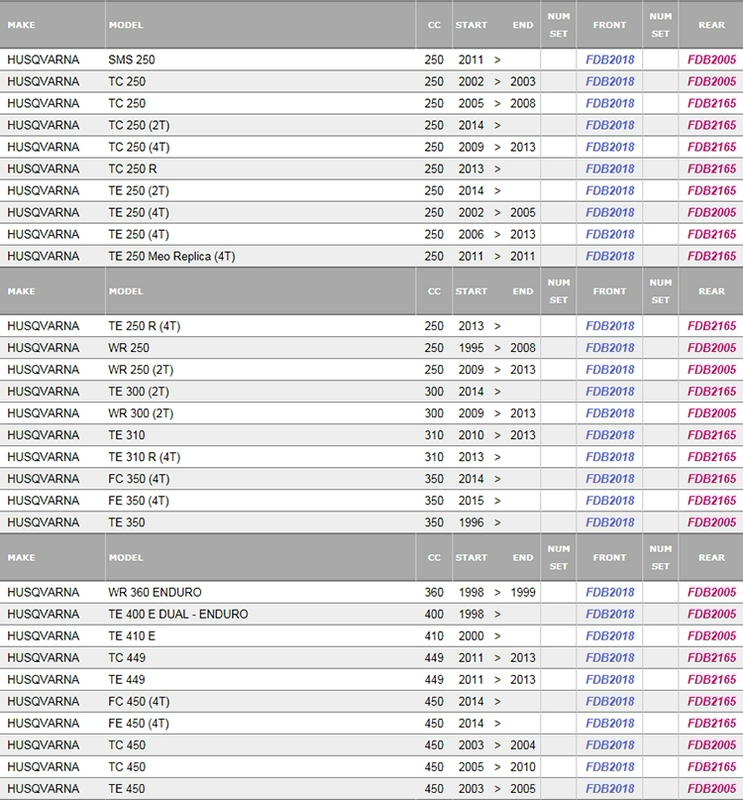The image size is (743, 800).
Task: Click front FDB2018 link for FE 350 (4T)
Action: pos(610,501)
